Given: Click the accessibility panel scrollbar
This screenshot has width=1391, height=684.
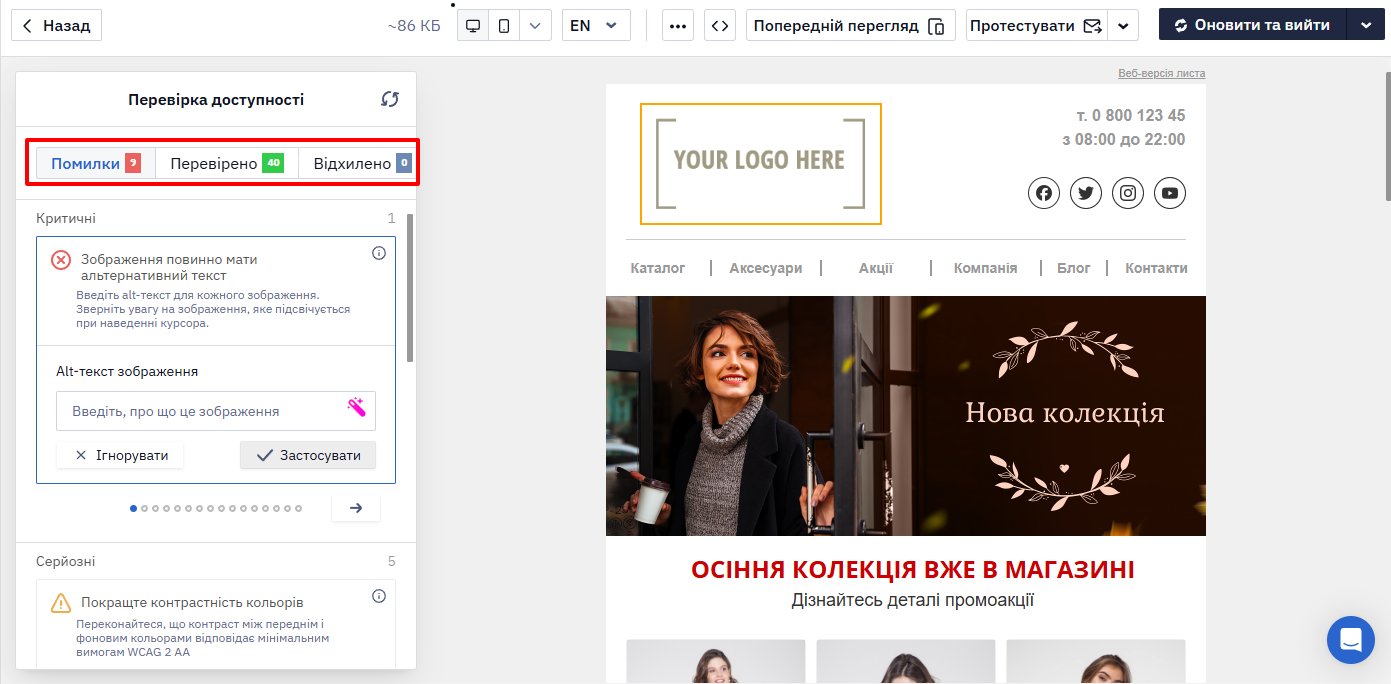Looking at the screenshot, I should click(410, 288).
